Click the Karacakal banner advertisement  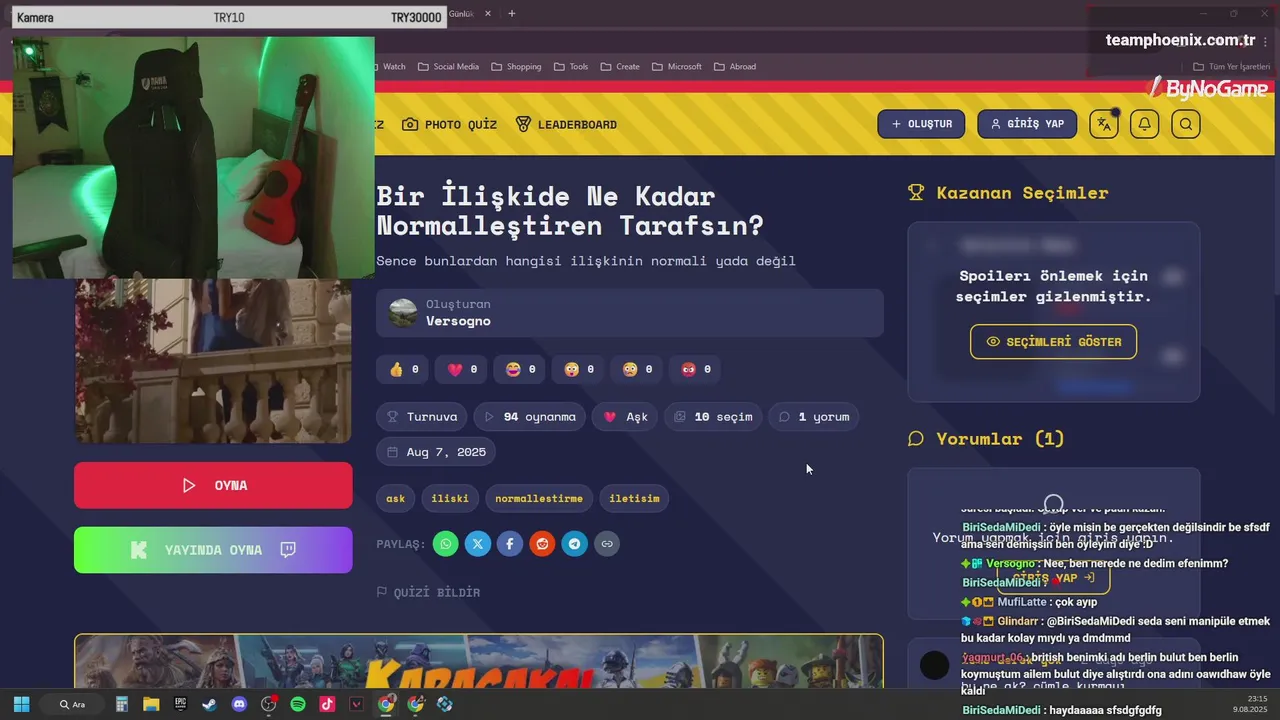[479, 662]
